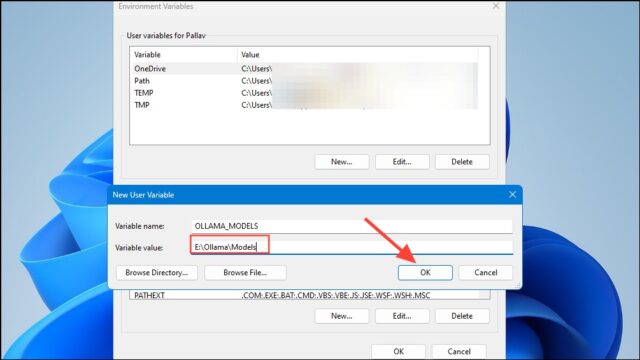Viewport: 640px width, 360px height.
Task: Open the Browse File picker
Action: pyautogui.click(x=245, y=272)
